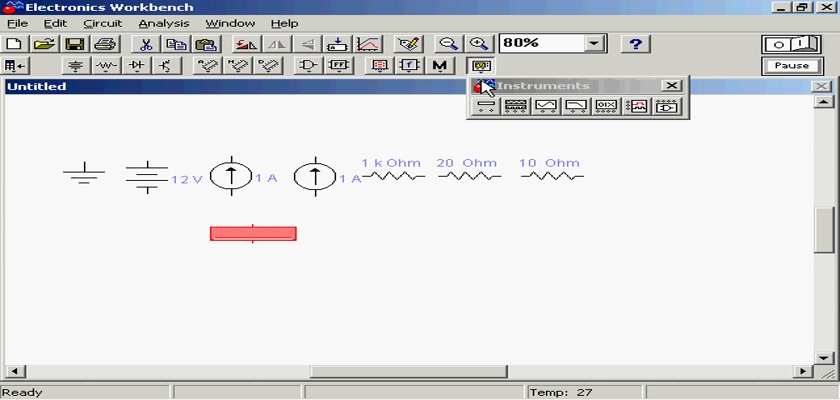840x400 pixels.
Task: Flip the simulation power switch
Action: pyautogui.click(x=792, y=44)
